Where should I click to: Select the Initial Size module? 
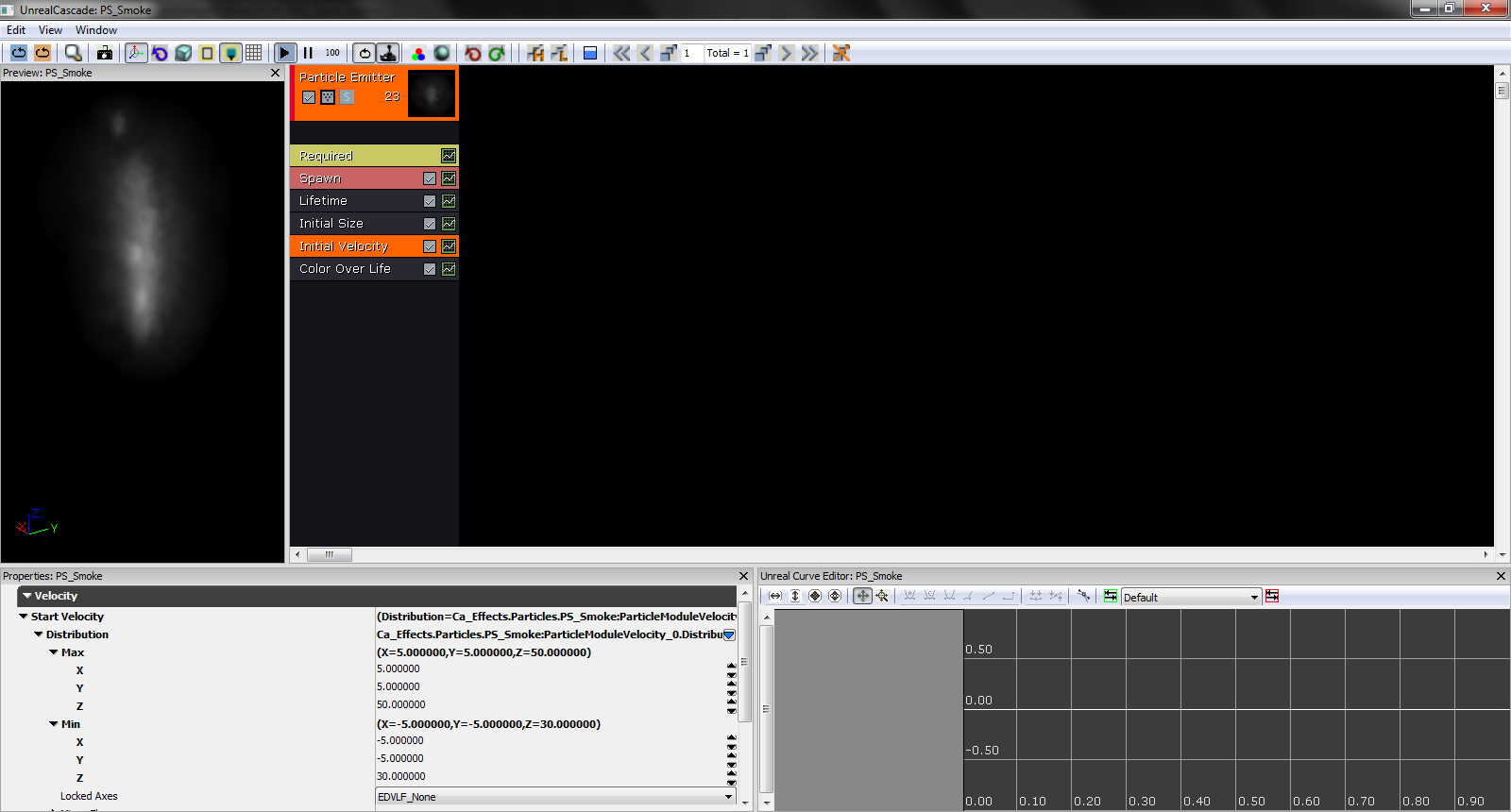coord(331,224)
